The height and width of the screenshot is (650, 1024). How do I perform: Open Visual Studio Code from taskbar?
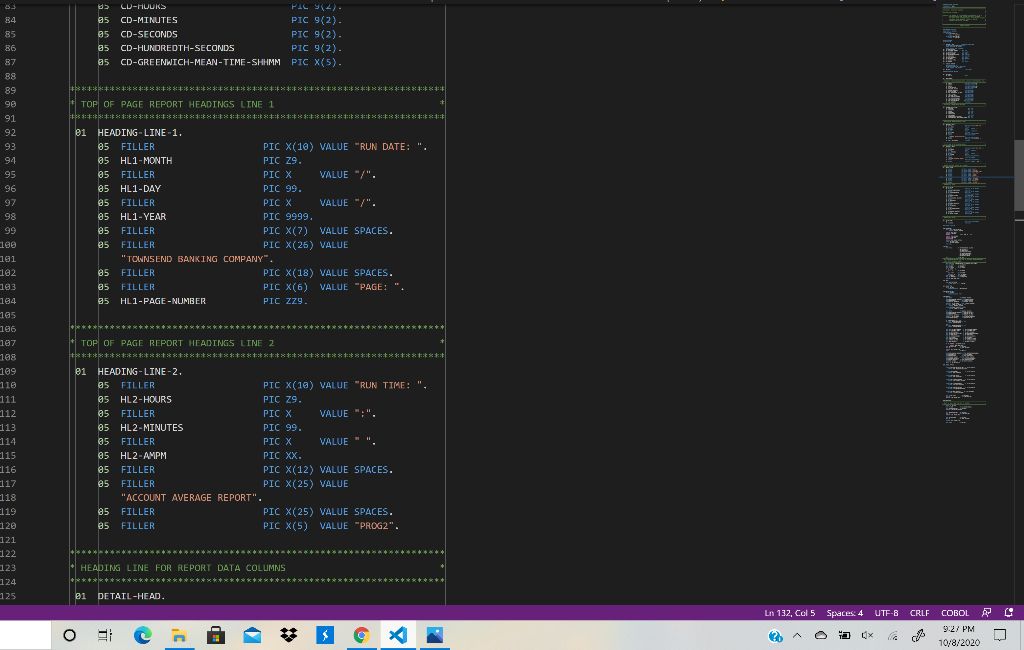(x=398, y=635)
